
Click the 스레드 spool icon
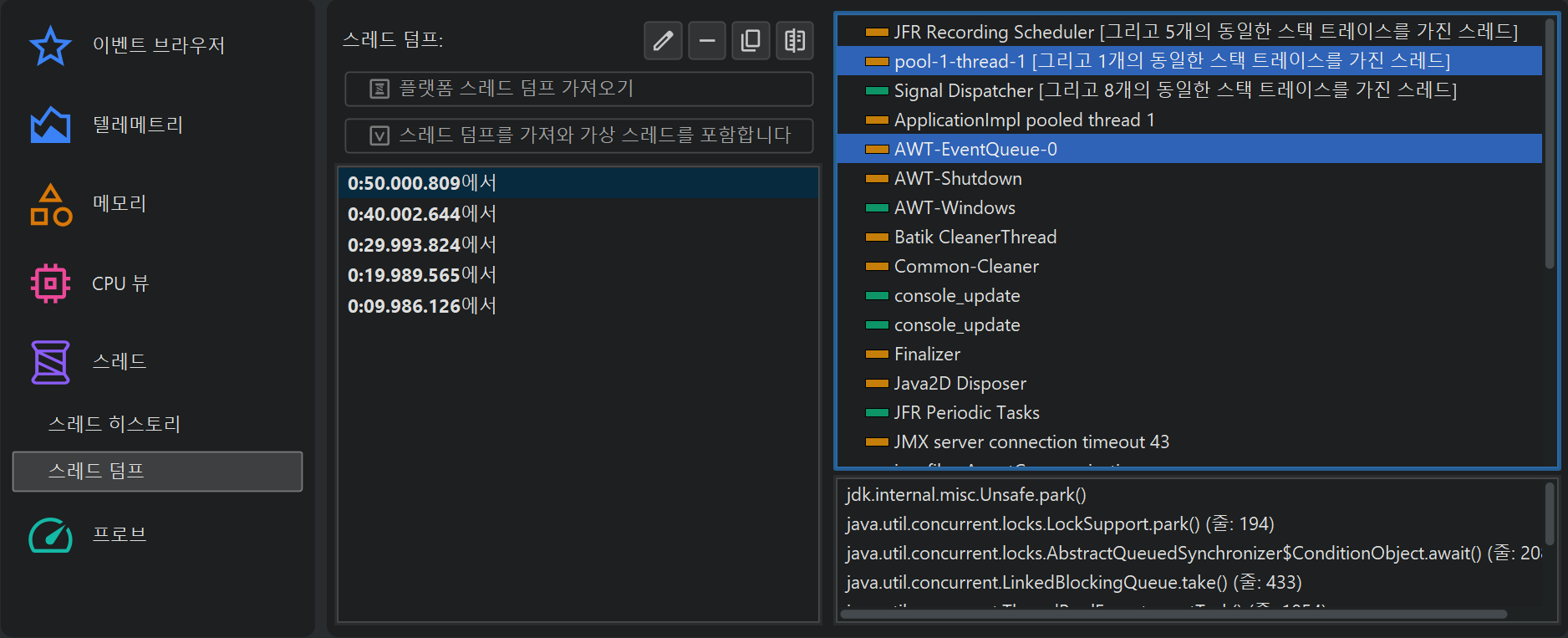(50, 362)
